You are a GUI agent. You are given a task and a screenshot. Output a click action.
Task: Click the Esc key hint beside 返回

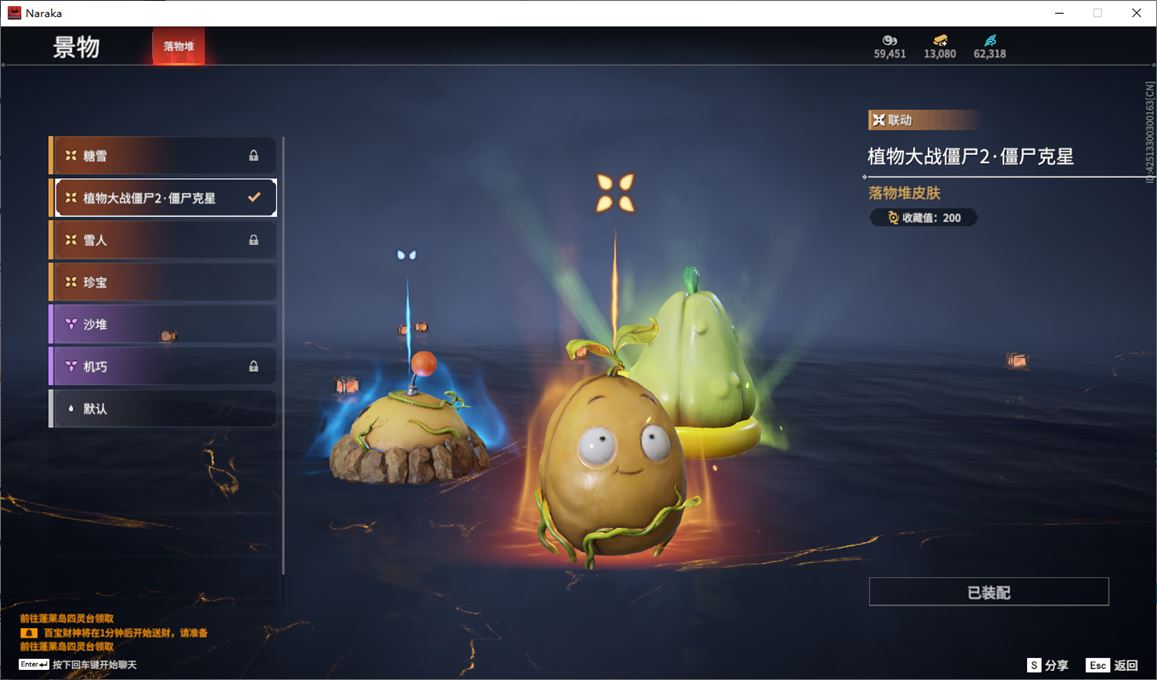[1098, 665]
